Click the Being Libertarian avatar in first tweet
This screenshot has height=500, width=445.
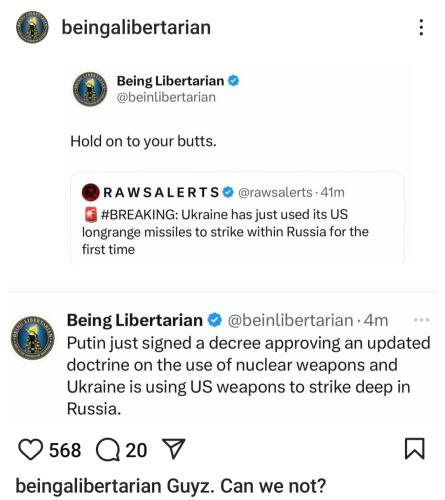[x=90, y=89]
